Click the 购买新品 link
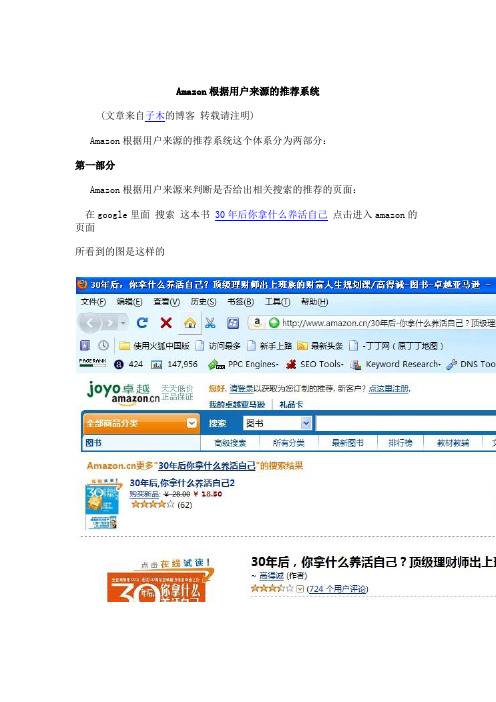 point(145,494)
